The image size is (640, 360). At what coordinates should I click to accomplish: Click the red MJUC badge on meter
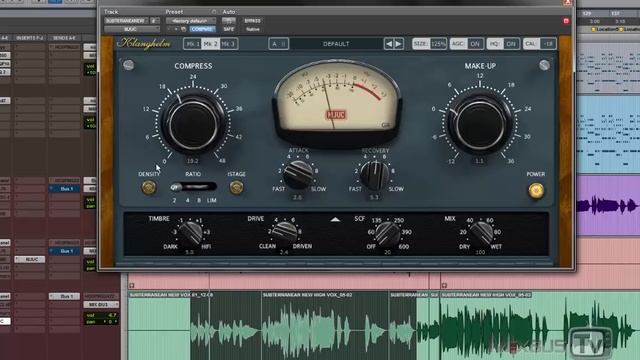(336, 115)
